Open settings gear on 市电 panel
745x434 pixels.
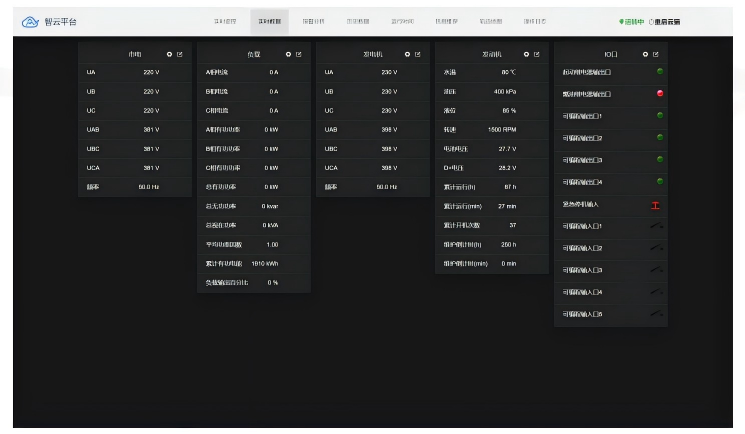169,54
